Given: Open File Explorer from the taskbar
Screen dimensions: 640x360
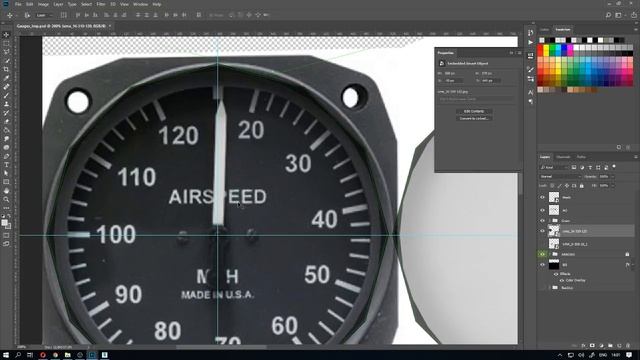Looking at the screenshot, I should (67, 355).
